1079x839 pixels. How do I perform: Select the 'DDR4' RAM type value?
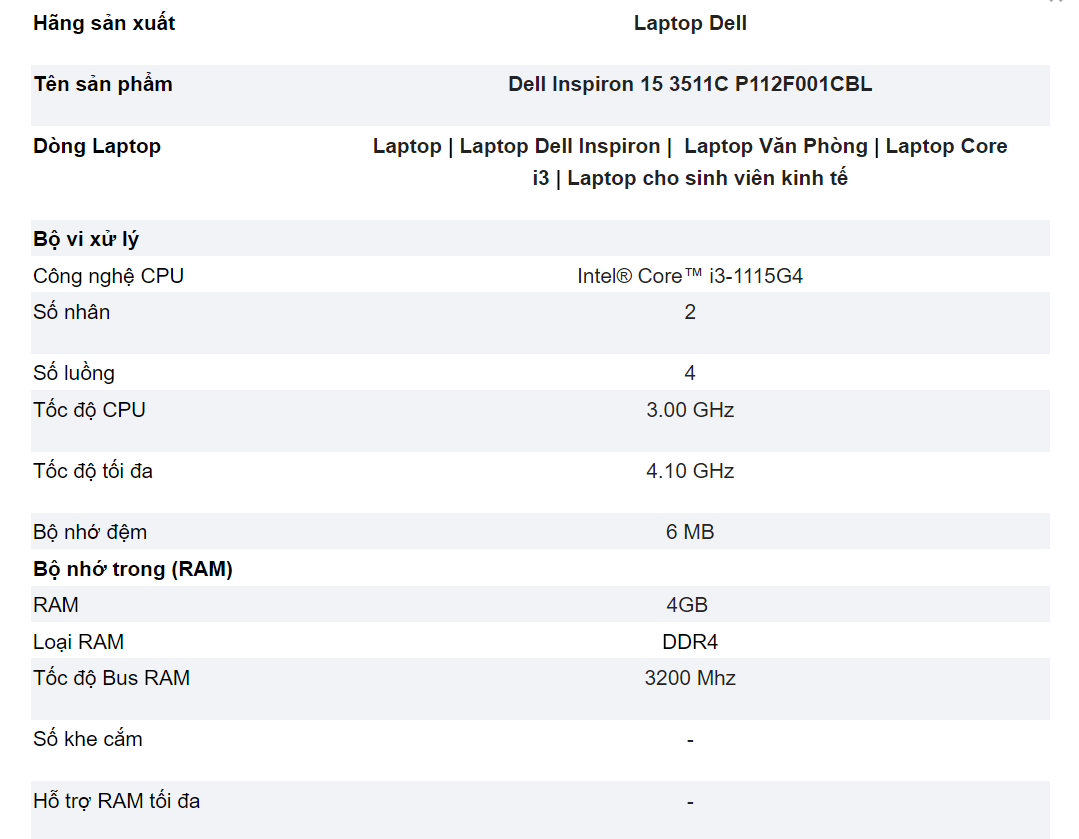point(690,641)
